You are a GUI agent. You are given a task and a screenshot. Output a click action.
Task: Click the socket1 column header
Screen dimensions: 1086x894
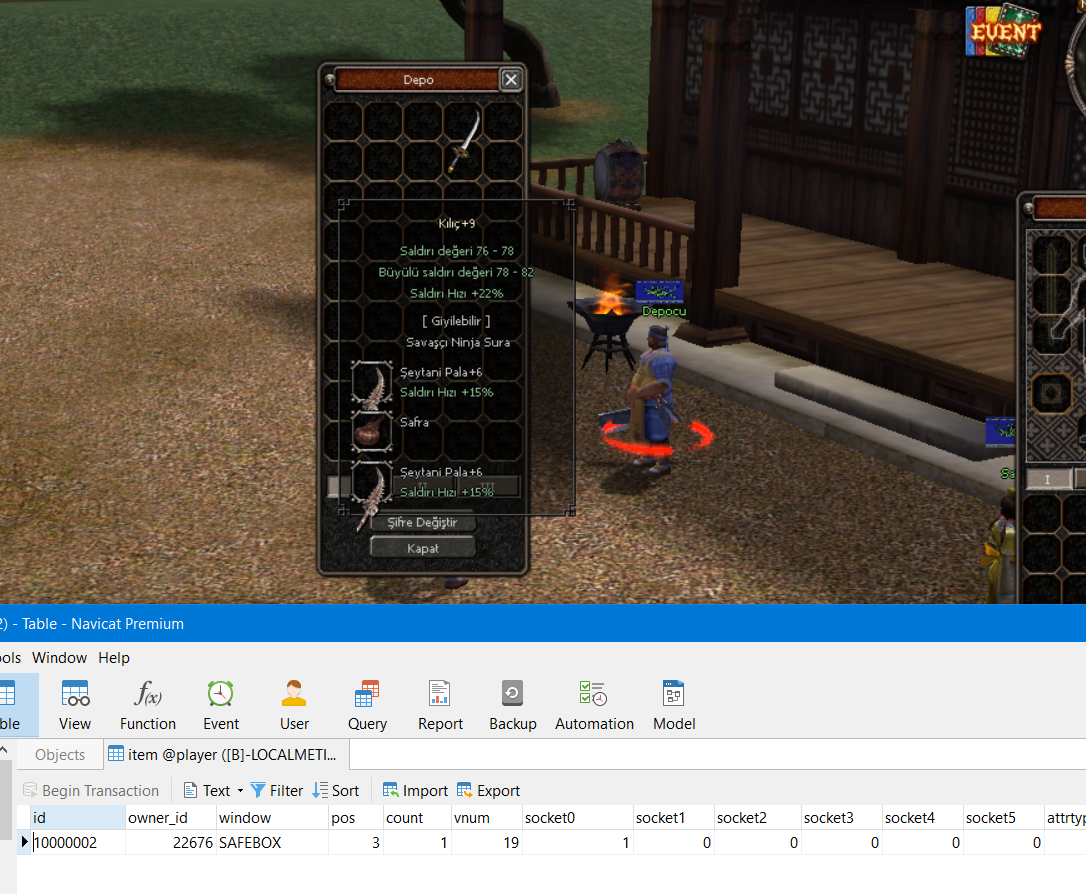click(x=673, y=818)
